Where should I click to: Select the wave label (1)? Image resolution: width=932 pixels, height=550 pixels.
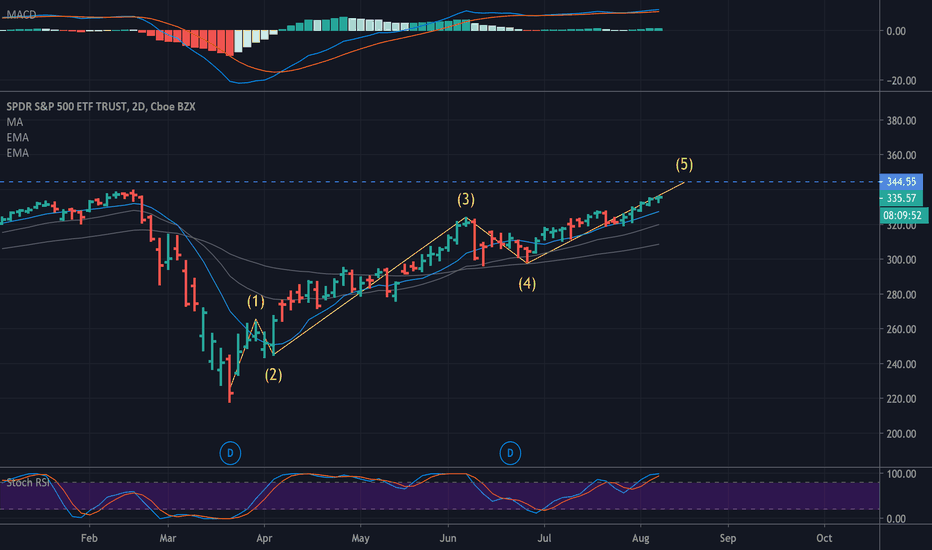click(x=256, y=301)
